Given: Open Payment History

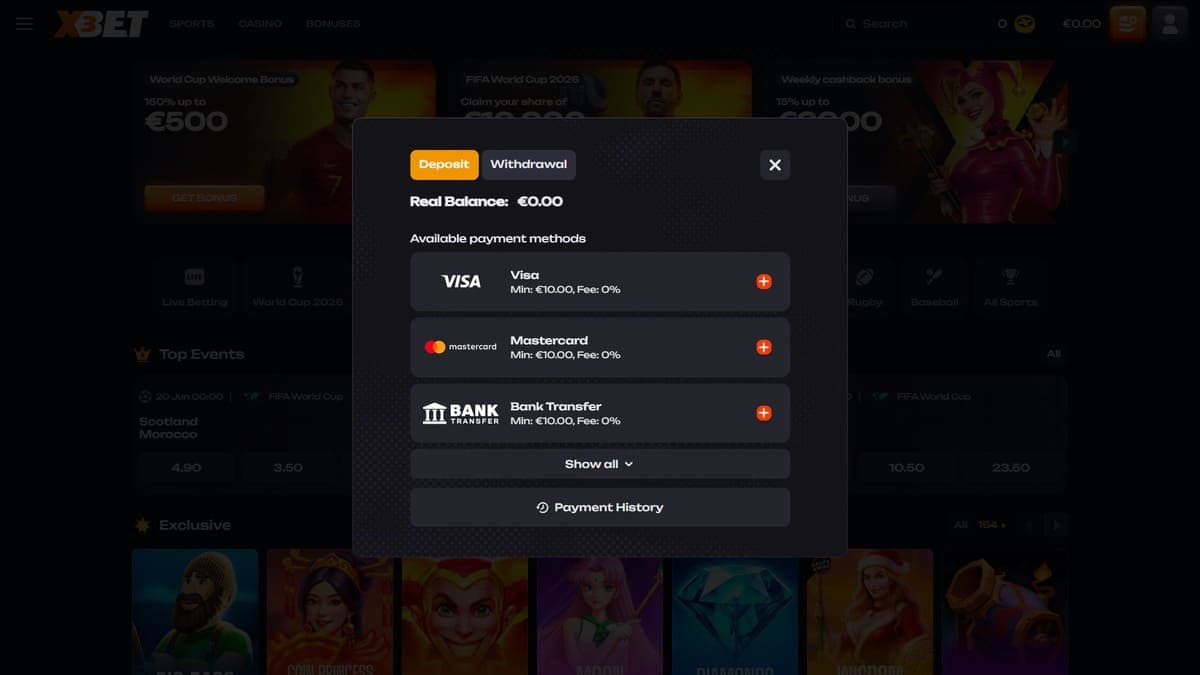Looking at the screenshot, I should (600, 507).
